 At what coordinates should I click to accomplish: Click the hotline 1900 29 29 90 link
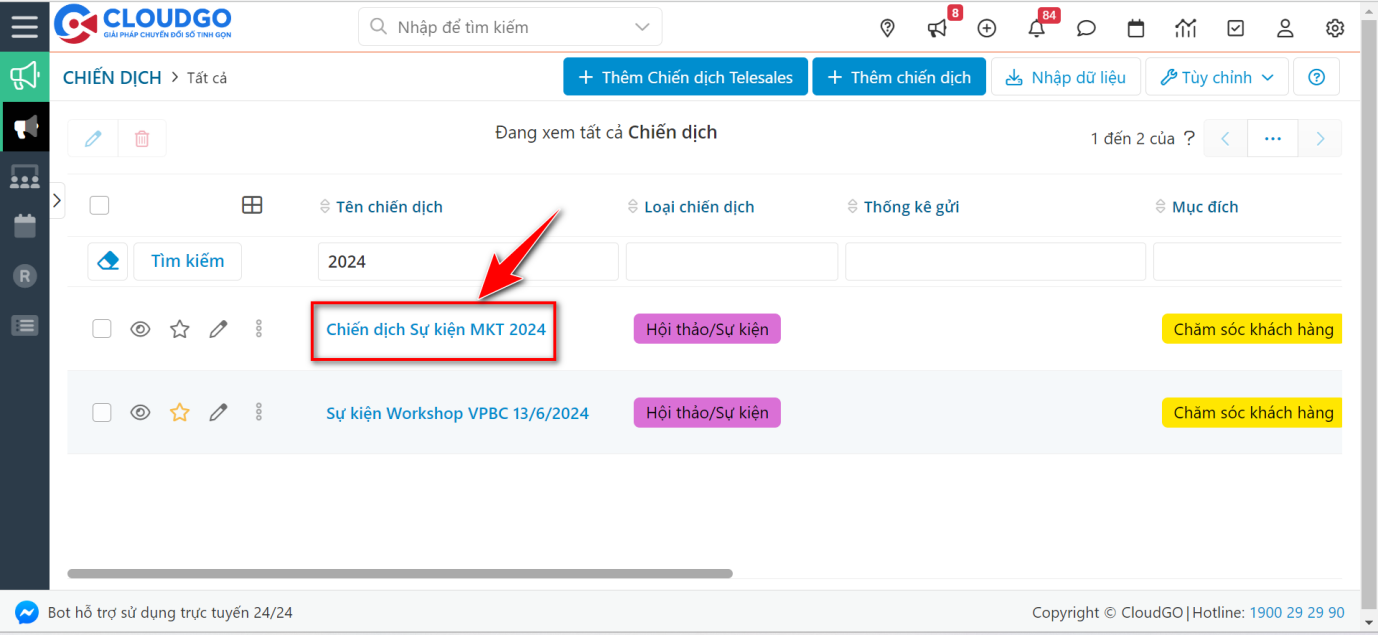pos(1297,612)
